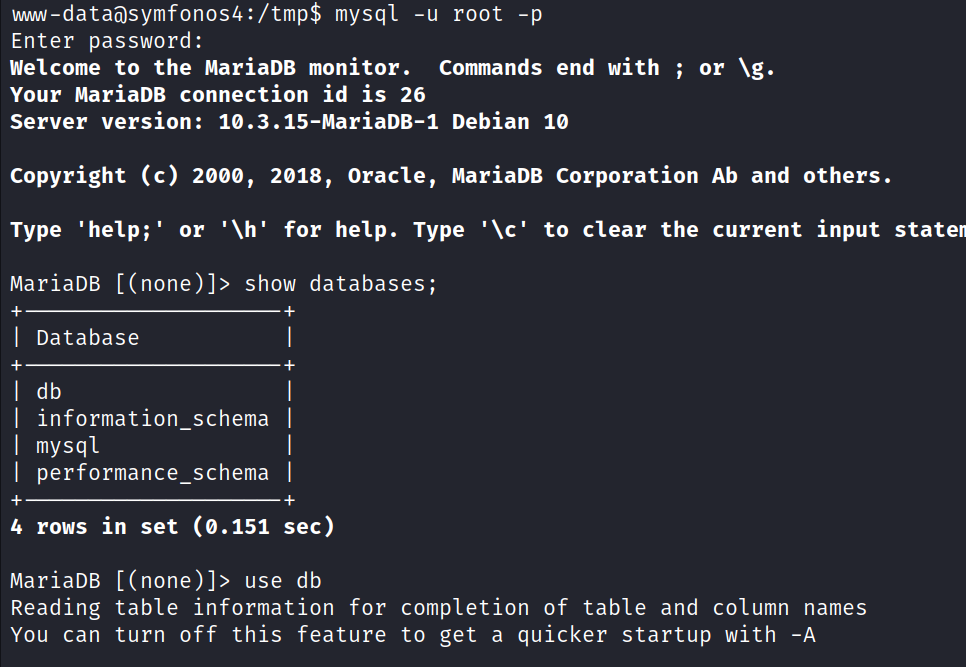Click the 'Enter password:' line
This screenshot has width=966, height=667.
107,41
